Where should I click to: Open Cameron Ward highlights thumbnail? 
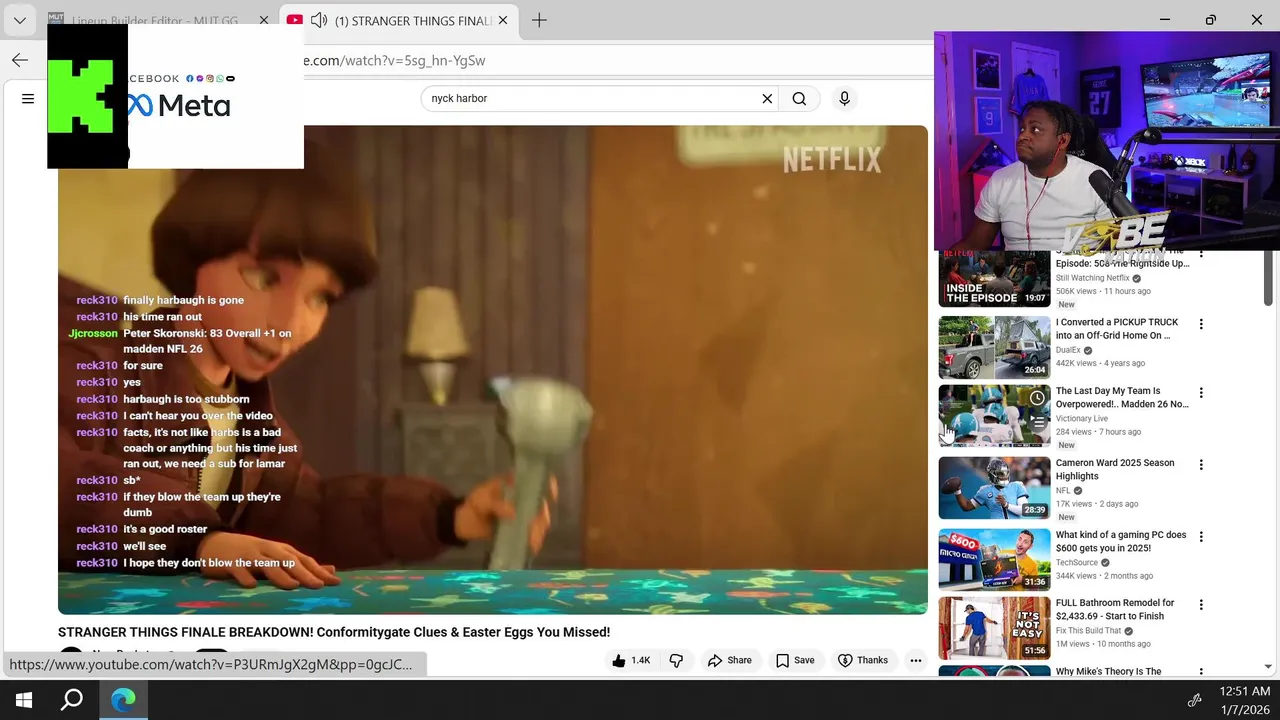(994, 488)
